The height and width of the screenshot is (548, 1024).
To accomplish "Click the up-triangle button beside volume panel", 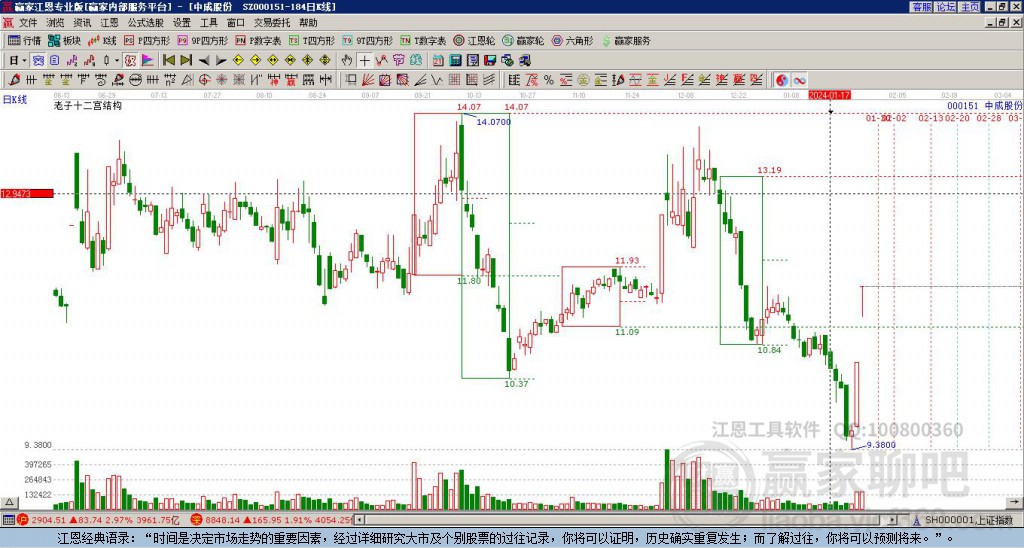I will (9, 502).
